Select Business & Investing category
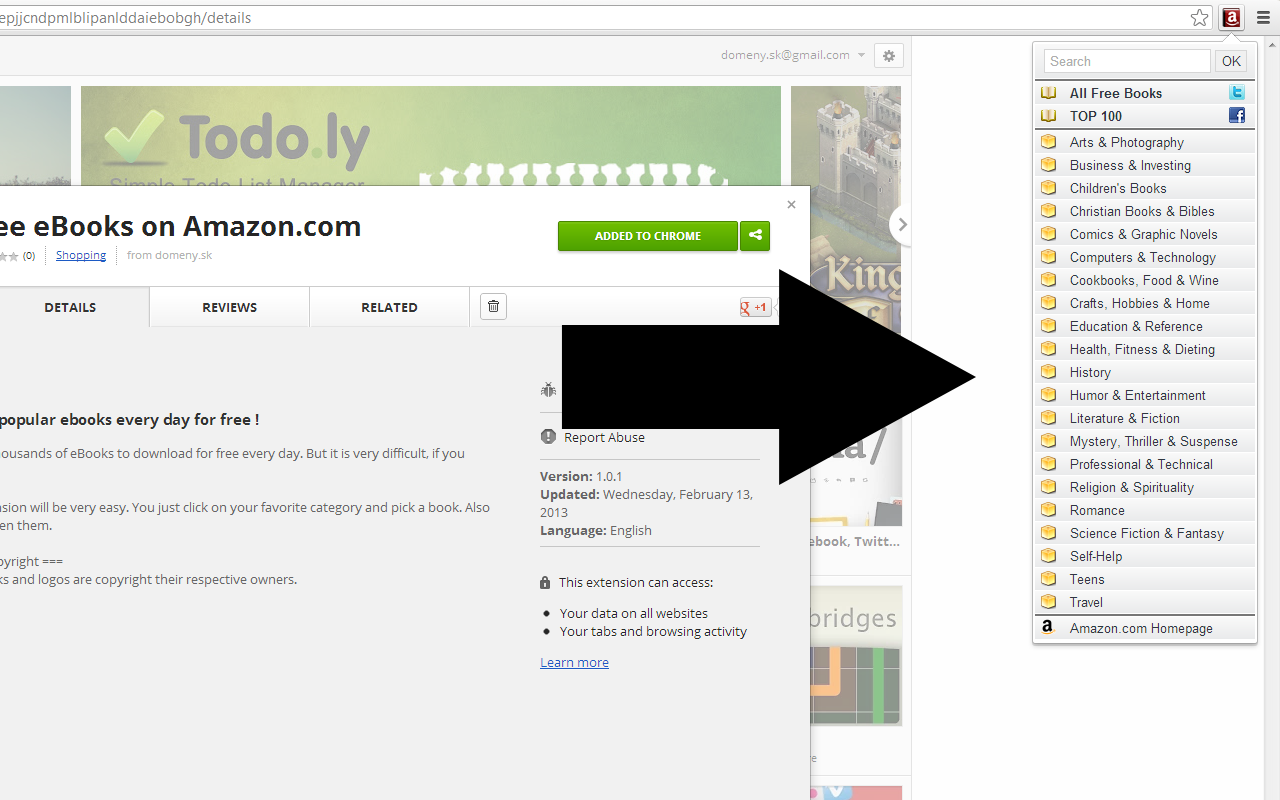Image resolution: width=1280 pixels, height=800 pixels. point(1145,165)
